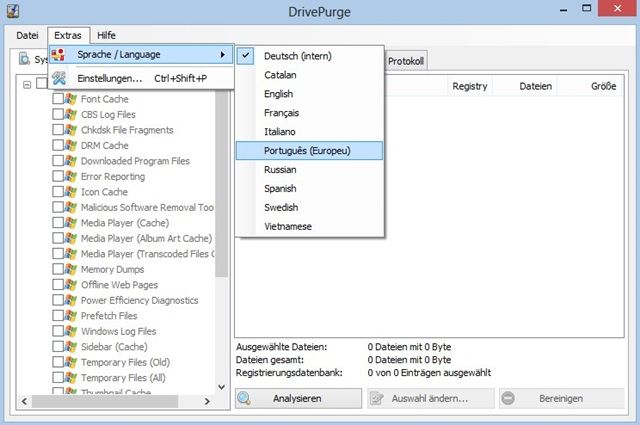Click the Einstellungen tools icon
The height and width of the screenshot is (425, 640).
click(59, 78)
